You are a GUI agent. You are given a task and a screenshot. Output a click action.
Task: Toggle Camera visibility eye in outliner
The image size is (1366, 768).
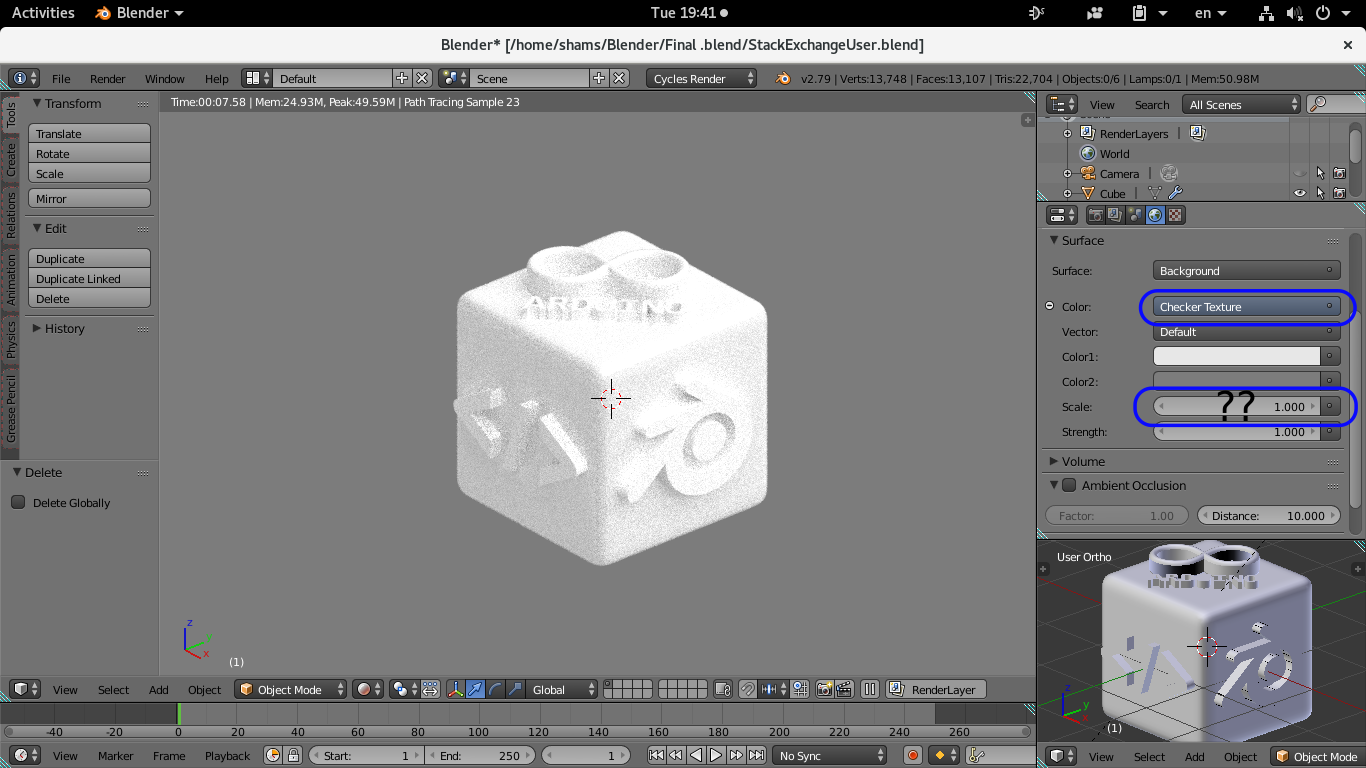(1300, 173)
